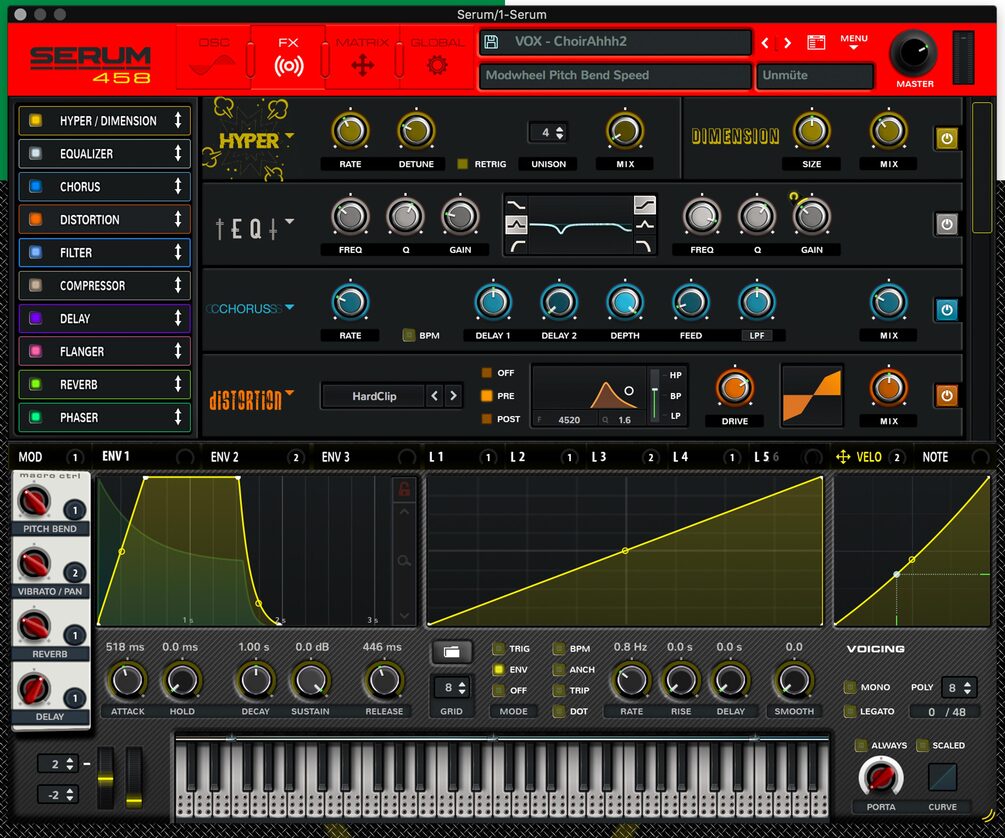Reorder CHORUS with its up-down arrows
The width and height of the screenshot is (1005, 838).
pos(178,187)
